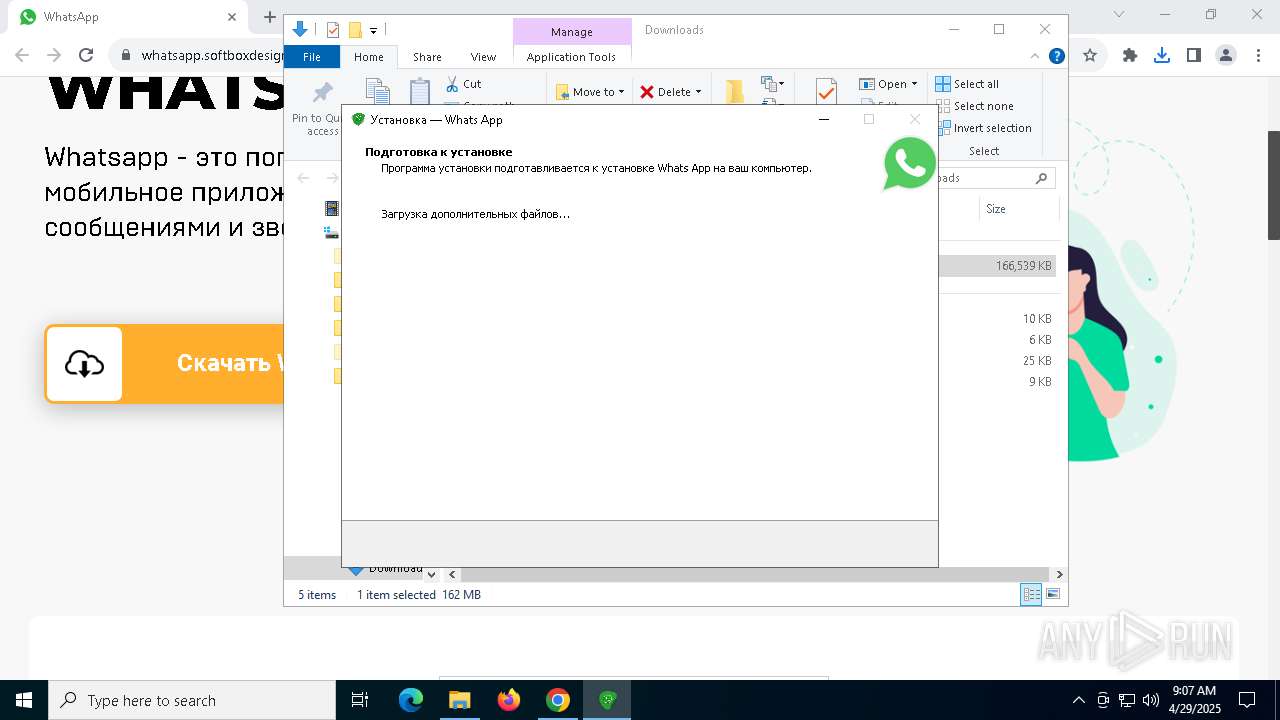Image resolution: width=1280 pixels, height=720 pixels.
Task: Reload the Chrome page
Action: coord(86,55)
